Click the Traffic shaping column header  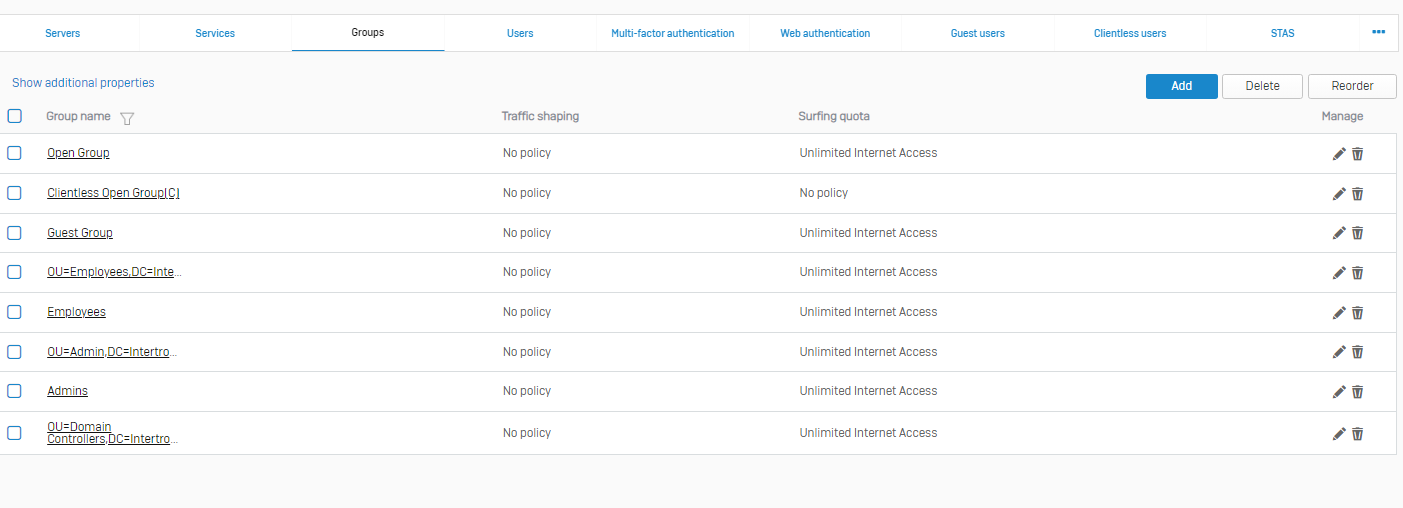[x=540, y=116]
